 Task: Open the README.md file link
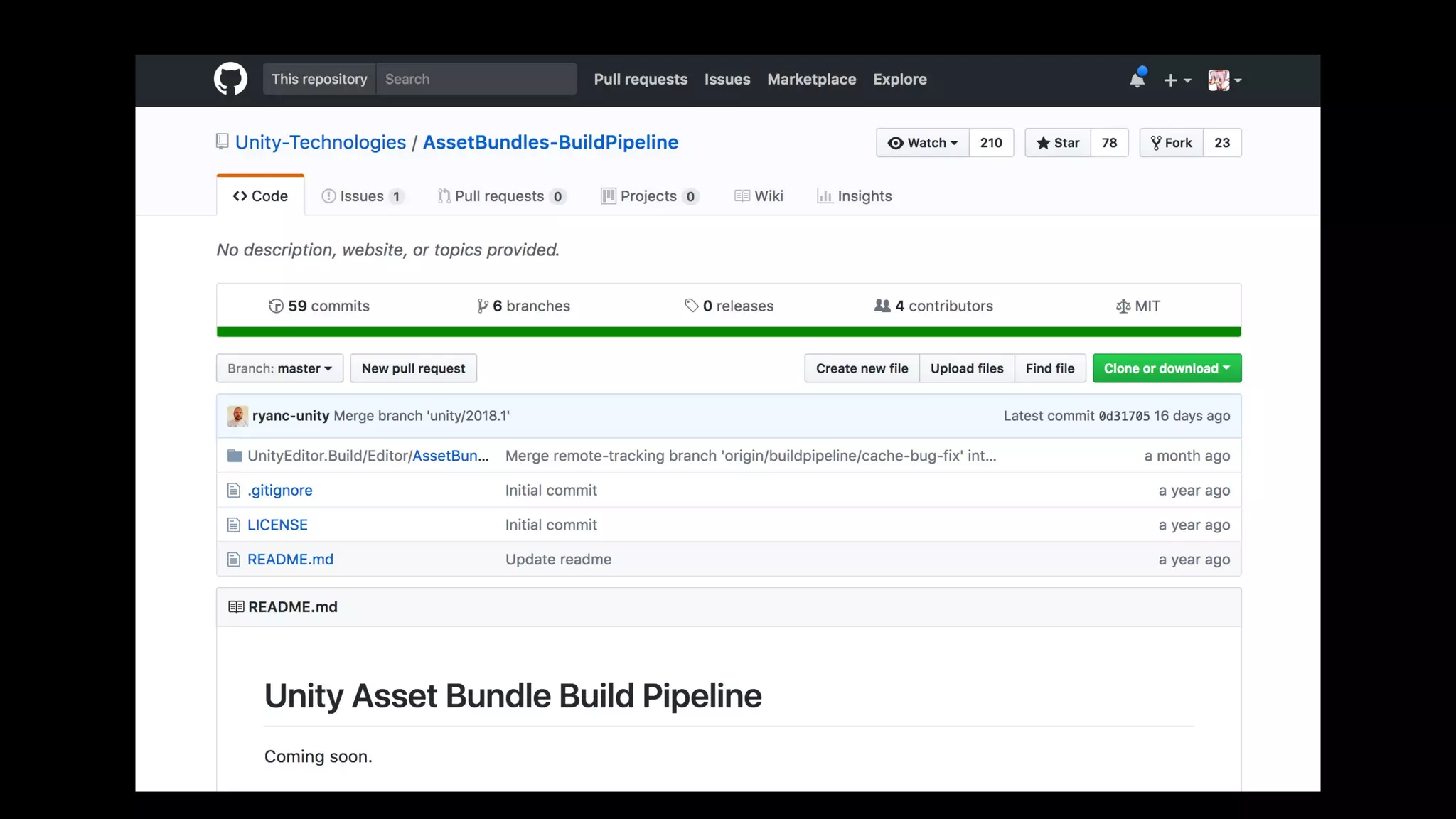(x=290, y=560)
